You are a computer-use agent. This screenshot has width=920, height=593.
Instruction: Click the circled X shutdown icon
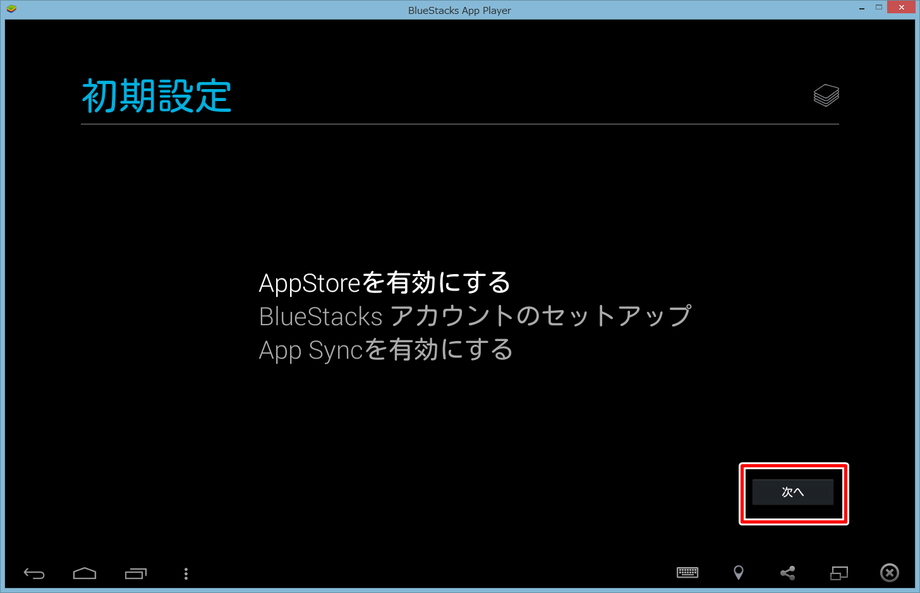pyautogui.click(x=889, y=572)
